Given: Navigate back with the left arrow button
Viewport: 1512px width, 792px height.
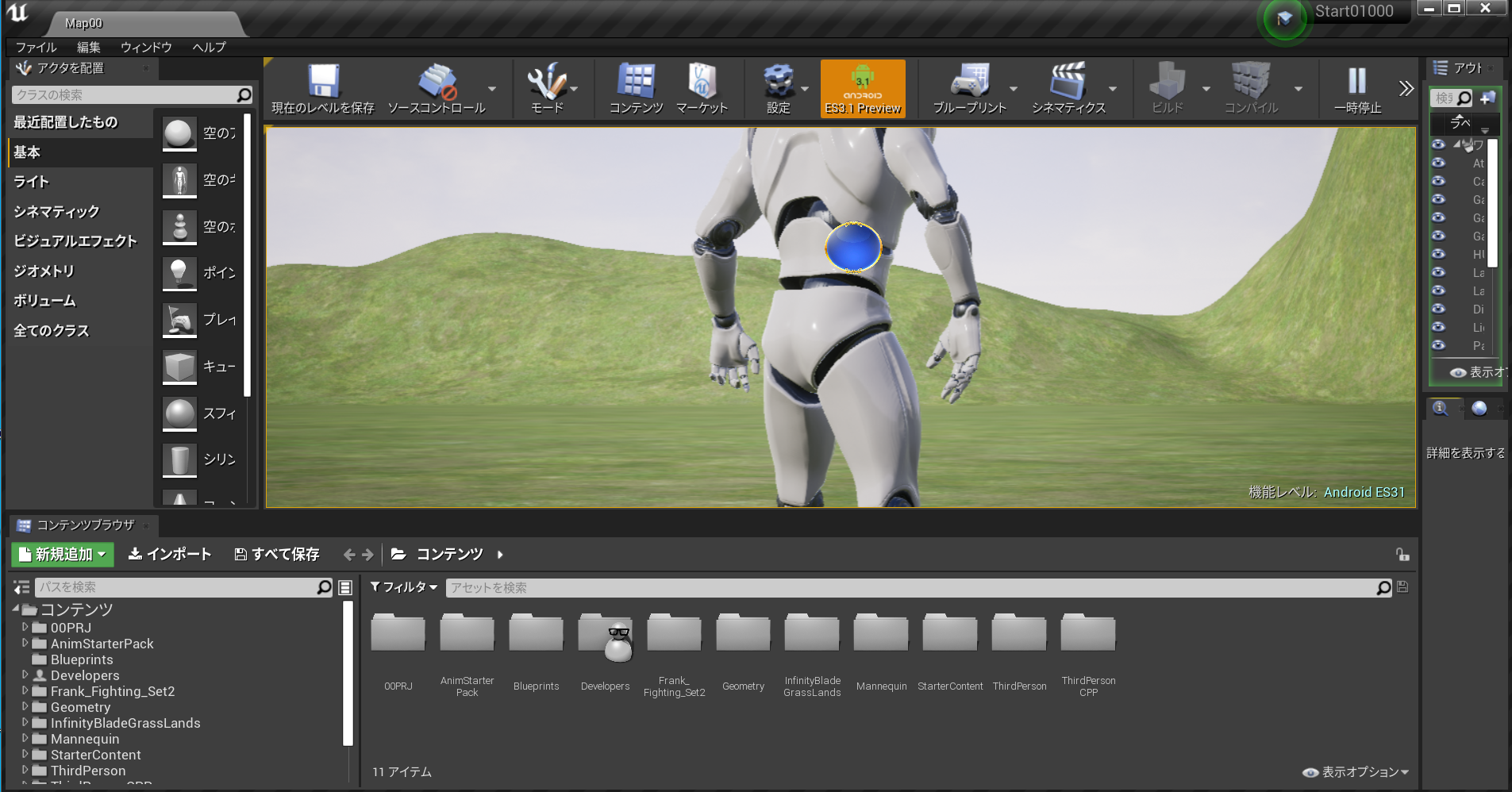Looking at the screenshot, I should (x=349, y=555).
